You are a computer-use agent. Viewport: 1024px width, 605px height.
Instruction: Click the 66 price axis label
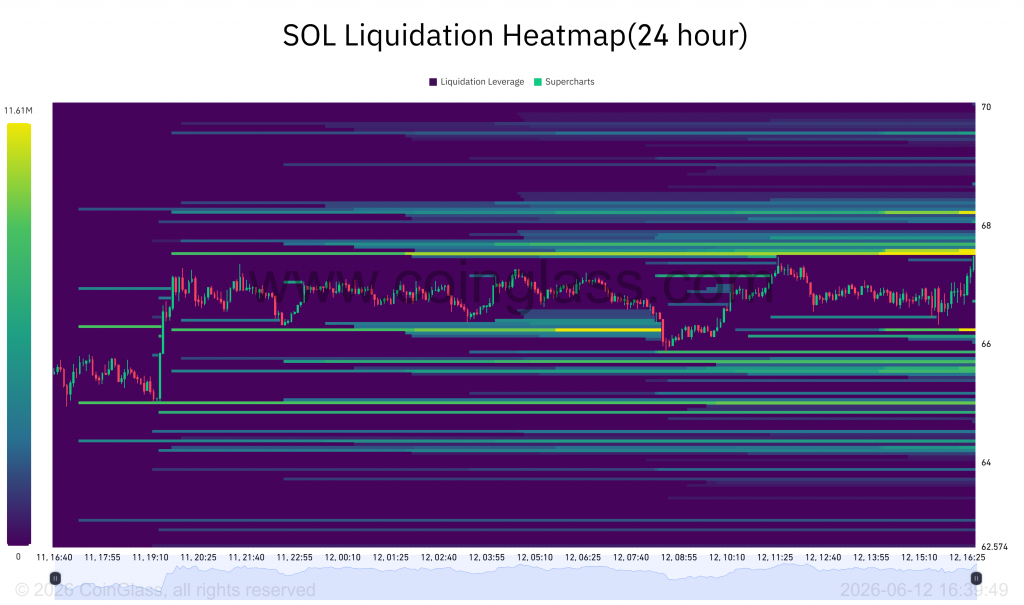click(x=986, y=344)
